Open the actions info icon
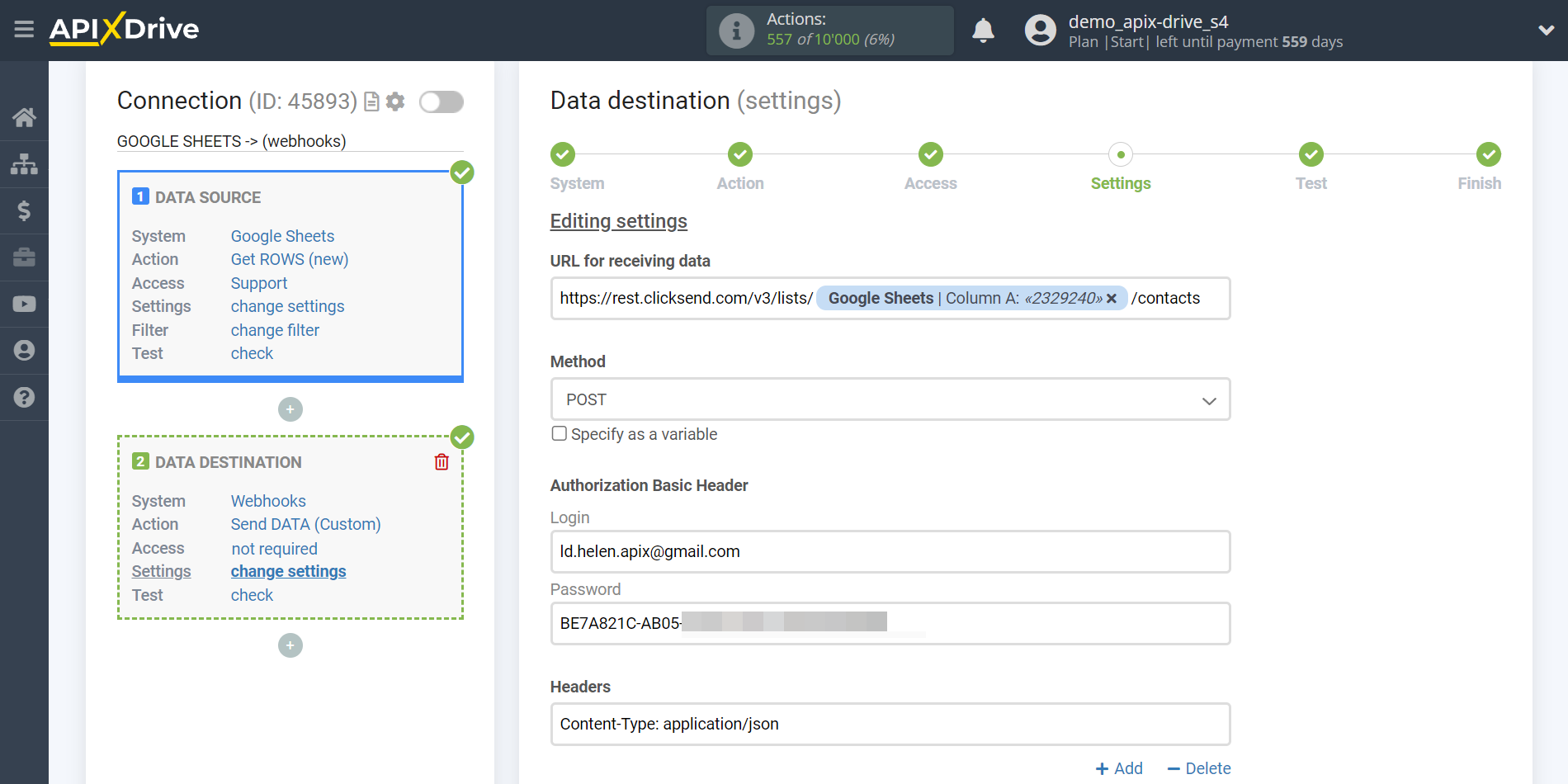This screenshot has height=784, width=1568. [736, 31]
